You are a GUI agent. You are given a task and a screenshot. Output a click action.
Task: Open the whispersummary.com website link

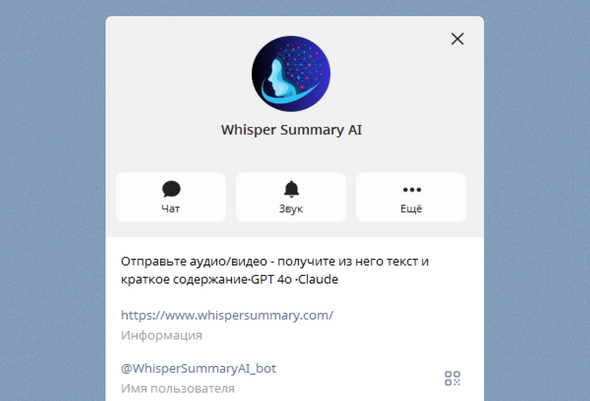click(227, 315)
